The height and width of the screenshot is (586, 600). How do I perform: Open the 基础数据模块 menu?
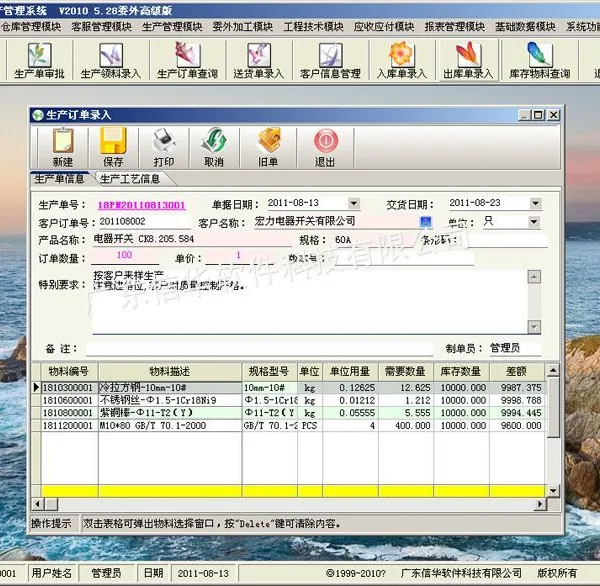[x=525, y=26]
